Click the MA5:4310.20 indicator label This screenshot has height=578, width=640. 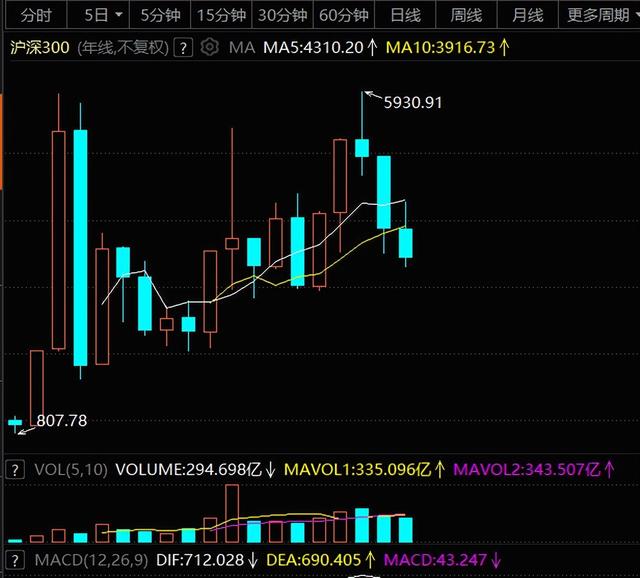(x=313, y=48)
